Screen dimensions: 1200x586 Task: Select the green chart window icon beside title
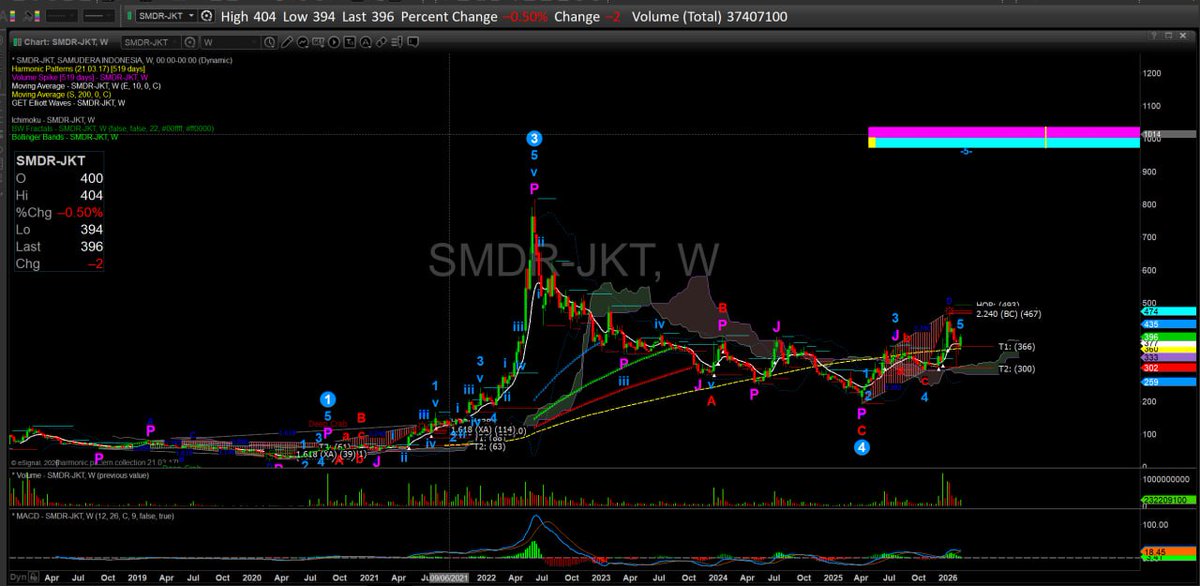[17, 42]
